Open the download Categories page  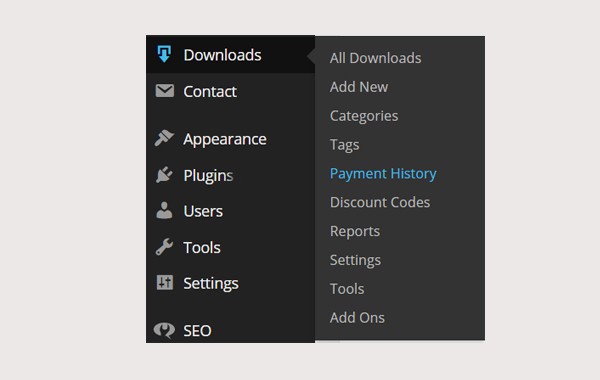(364, 116)
